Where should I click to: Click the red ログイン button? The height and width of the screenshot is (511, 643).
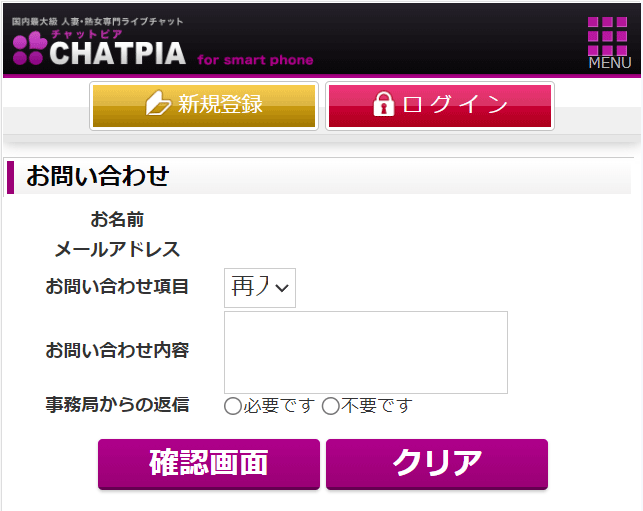pos(440,106)
